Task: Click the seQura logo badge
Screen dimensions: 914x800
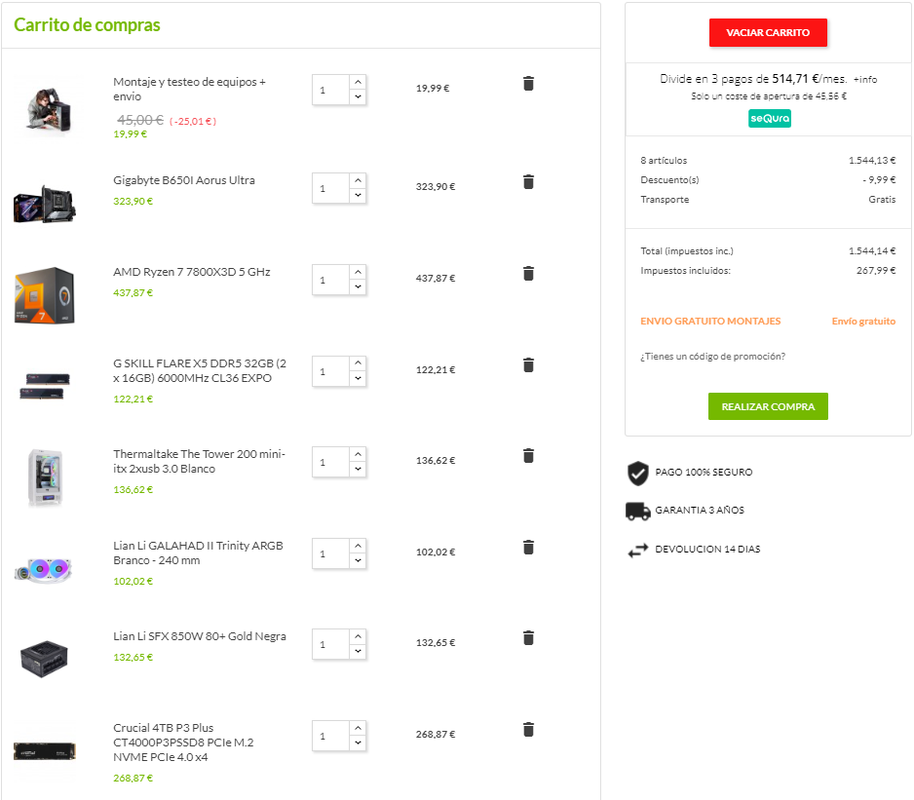Action: (769, 118)
